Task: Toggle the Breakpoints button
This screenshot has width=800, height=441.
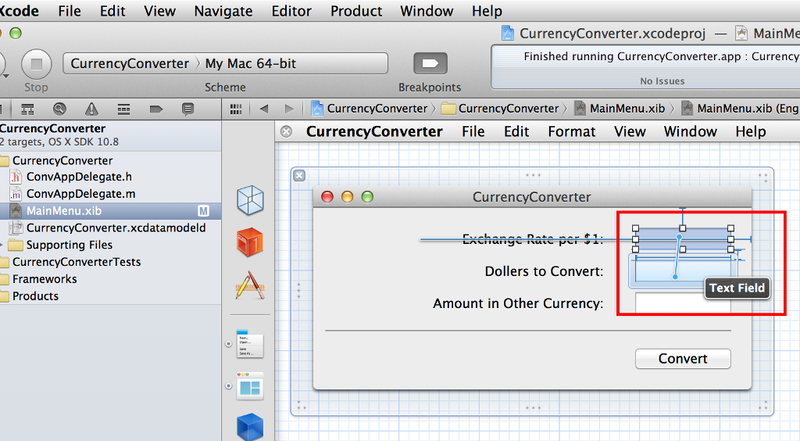Action: tap(430, 64)
